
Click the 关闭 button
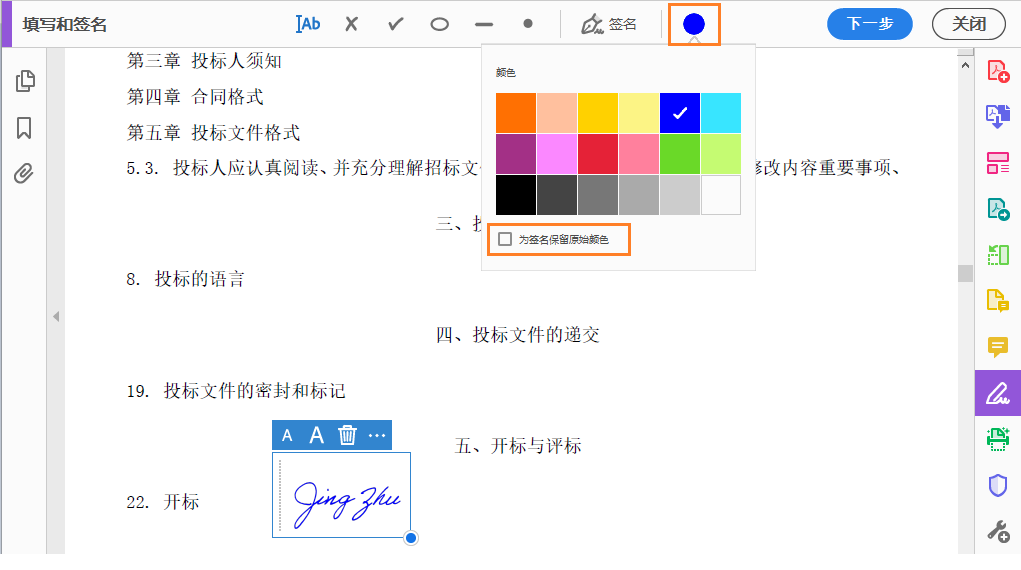point(969,24)
